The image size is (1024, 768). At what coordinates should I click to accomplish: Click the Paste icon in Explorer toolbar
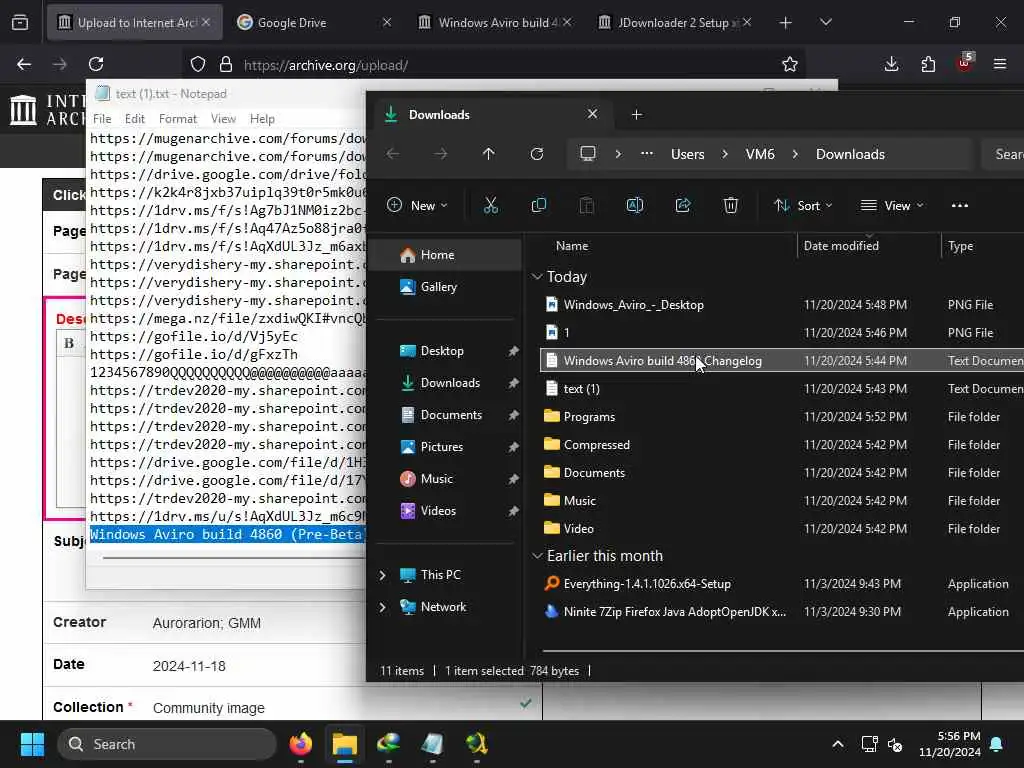click(586, 206)
